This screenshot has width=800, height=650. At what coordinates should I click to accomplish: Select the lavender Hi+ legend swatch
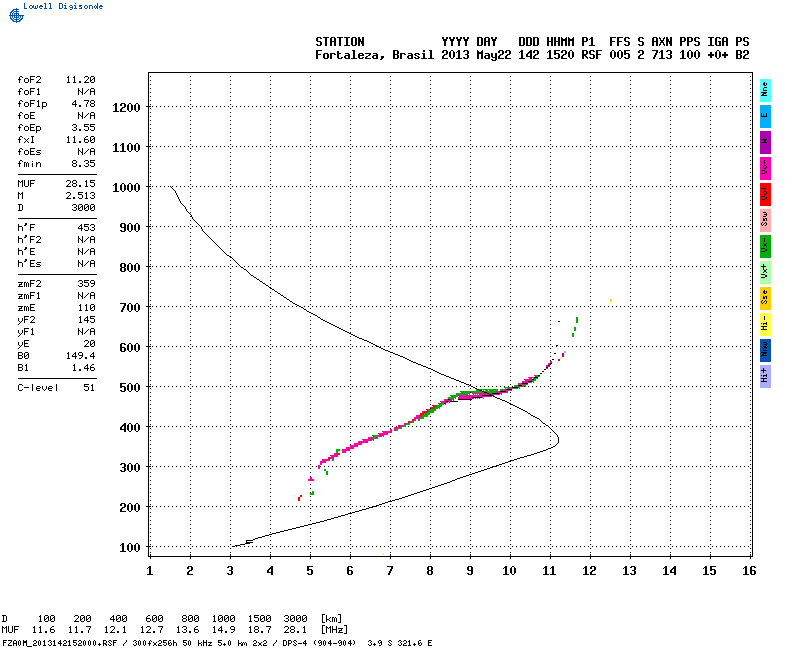pyautogui.click(x=765, y=376)
